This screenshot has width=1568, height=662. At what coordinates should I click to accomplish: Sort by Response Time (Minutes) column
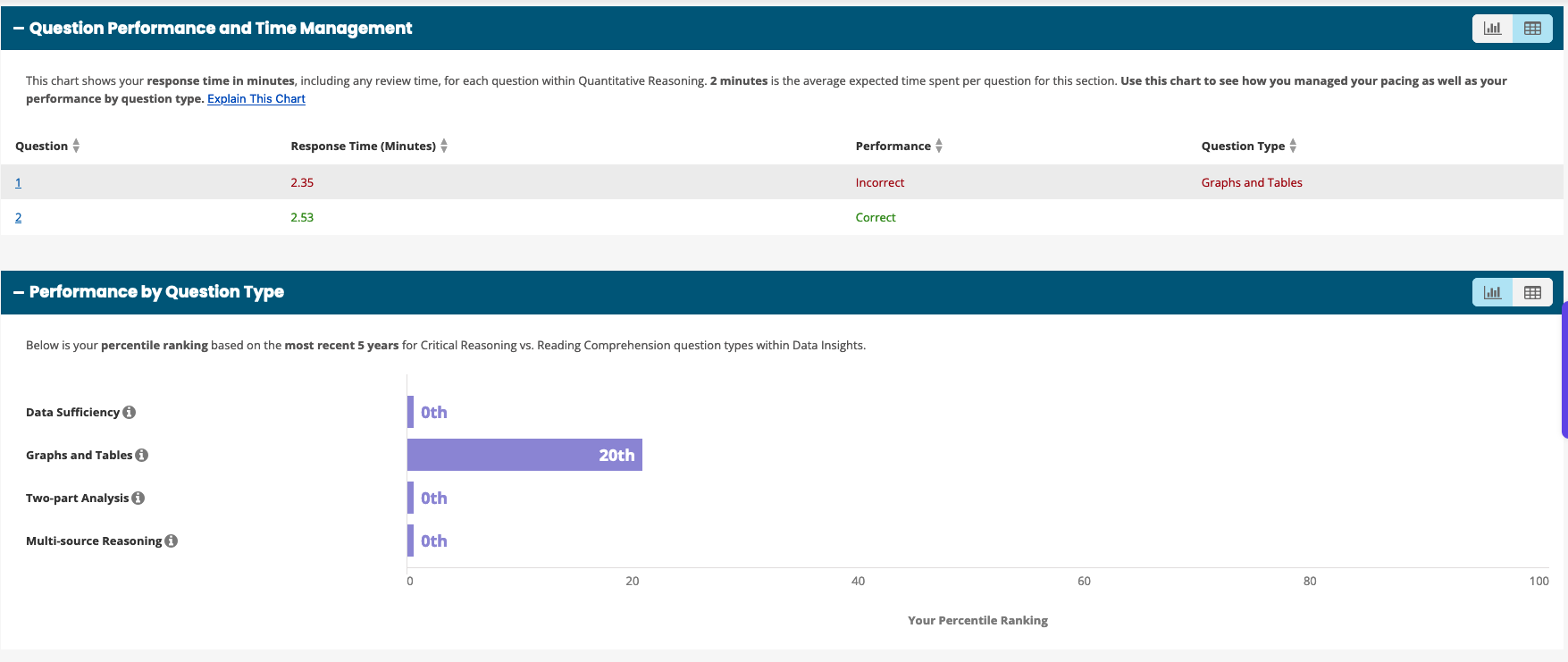coord(444,146)
